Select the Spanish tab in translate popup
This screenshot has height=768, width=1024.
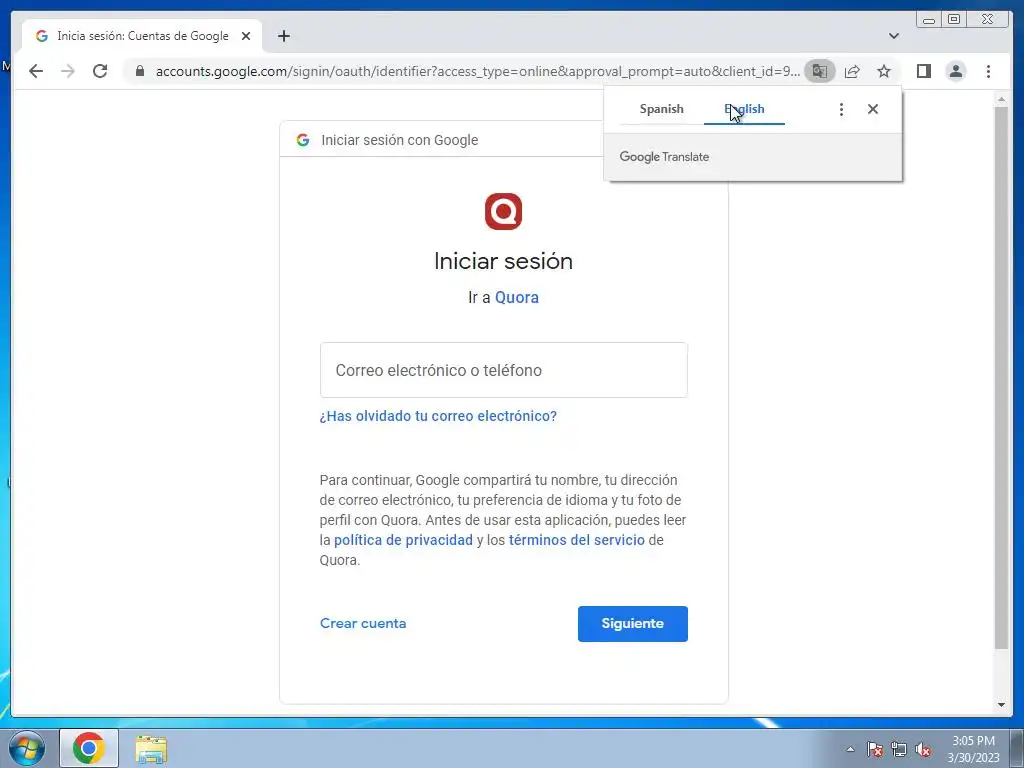click(662, 109)
